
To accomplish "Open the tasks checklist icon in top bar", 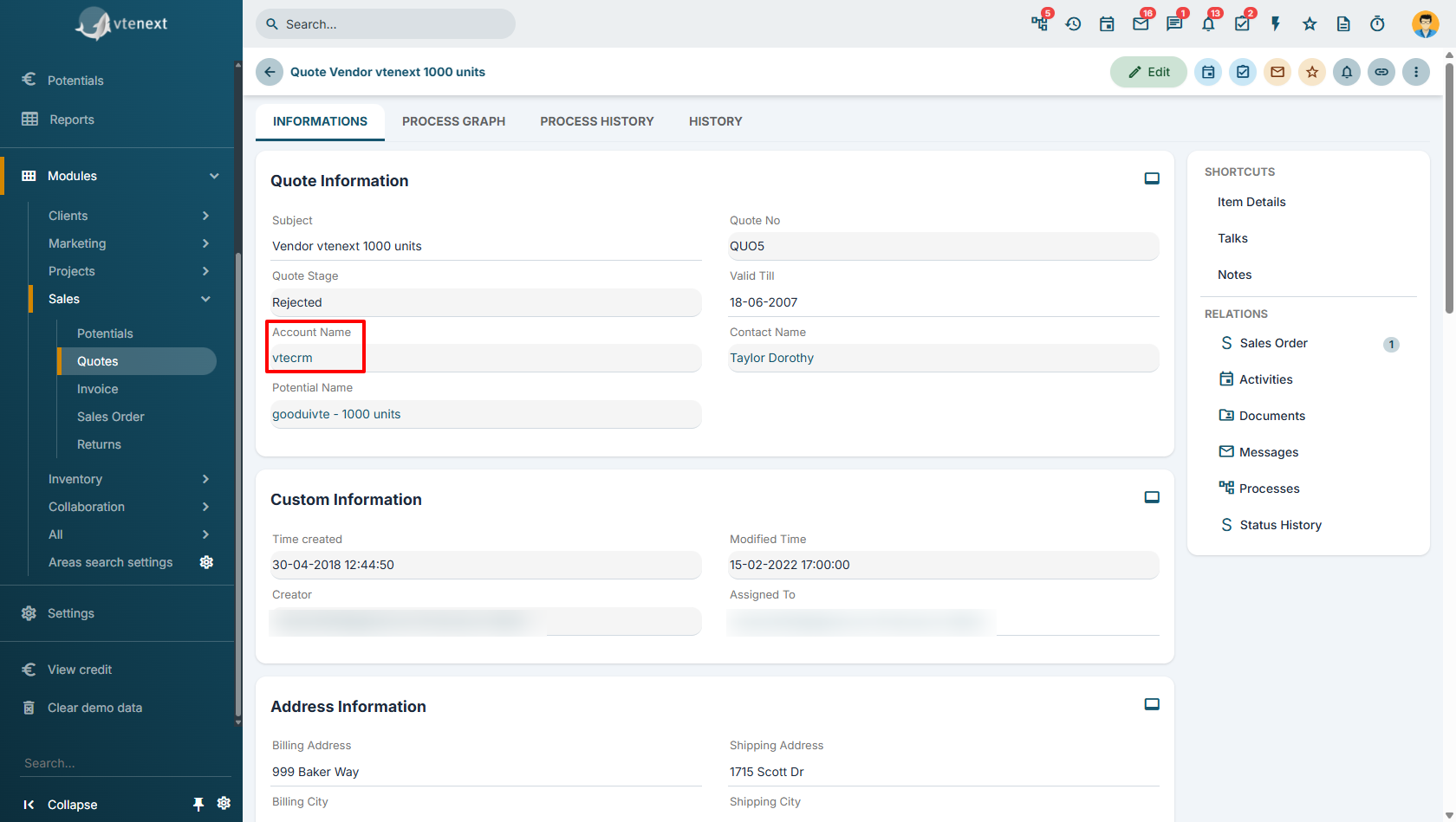I will click(1242, 23).
